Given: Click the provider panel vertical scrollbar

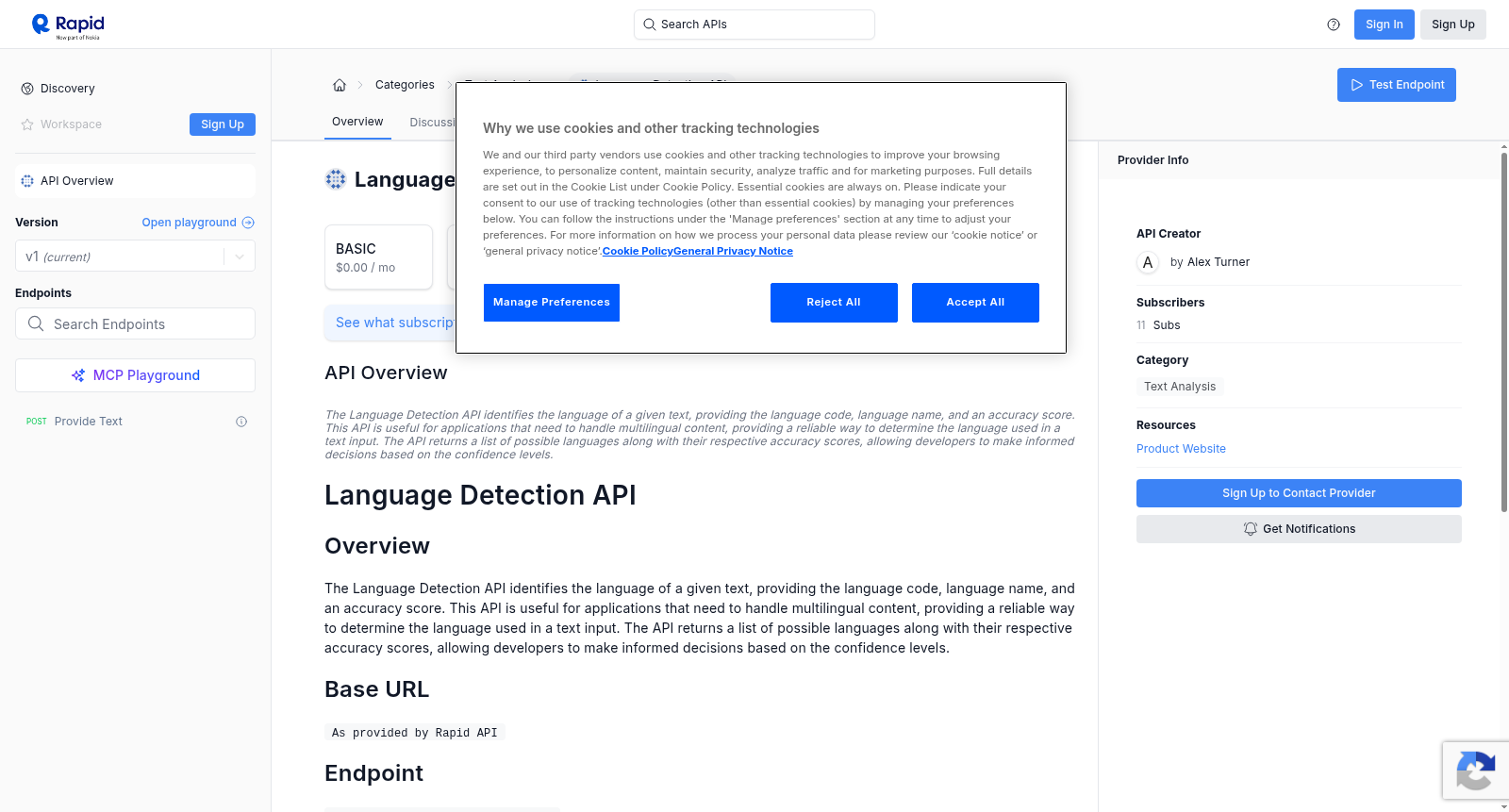Looking at the screenshot, I should (x=1503, y=332).
